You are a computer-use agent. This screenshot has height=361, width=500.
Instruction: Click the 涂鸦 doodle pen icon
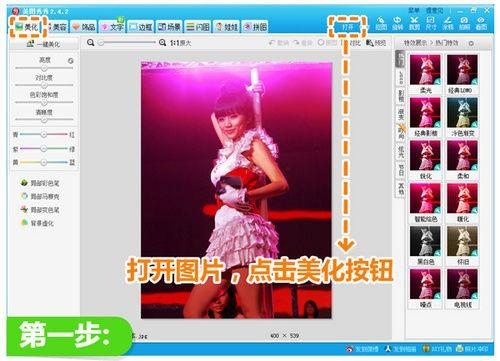[x=448, y=23]
